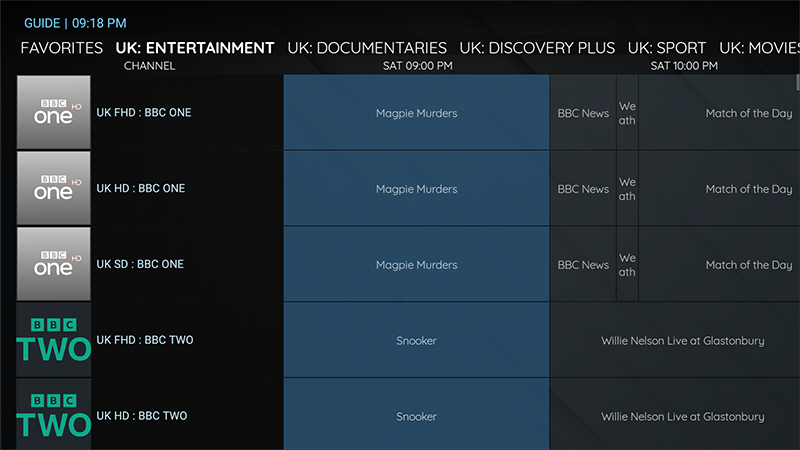Click the Weath program cell on UK FHD : BBC ONE
Image resolution: width=800 pixels, height=450 pixels.
[627, 113]
